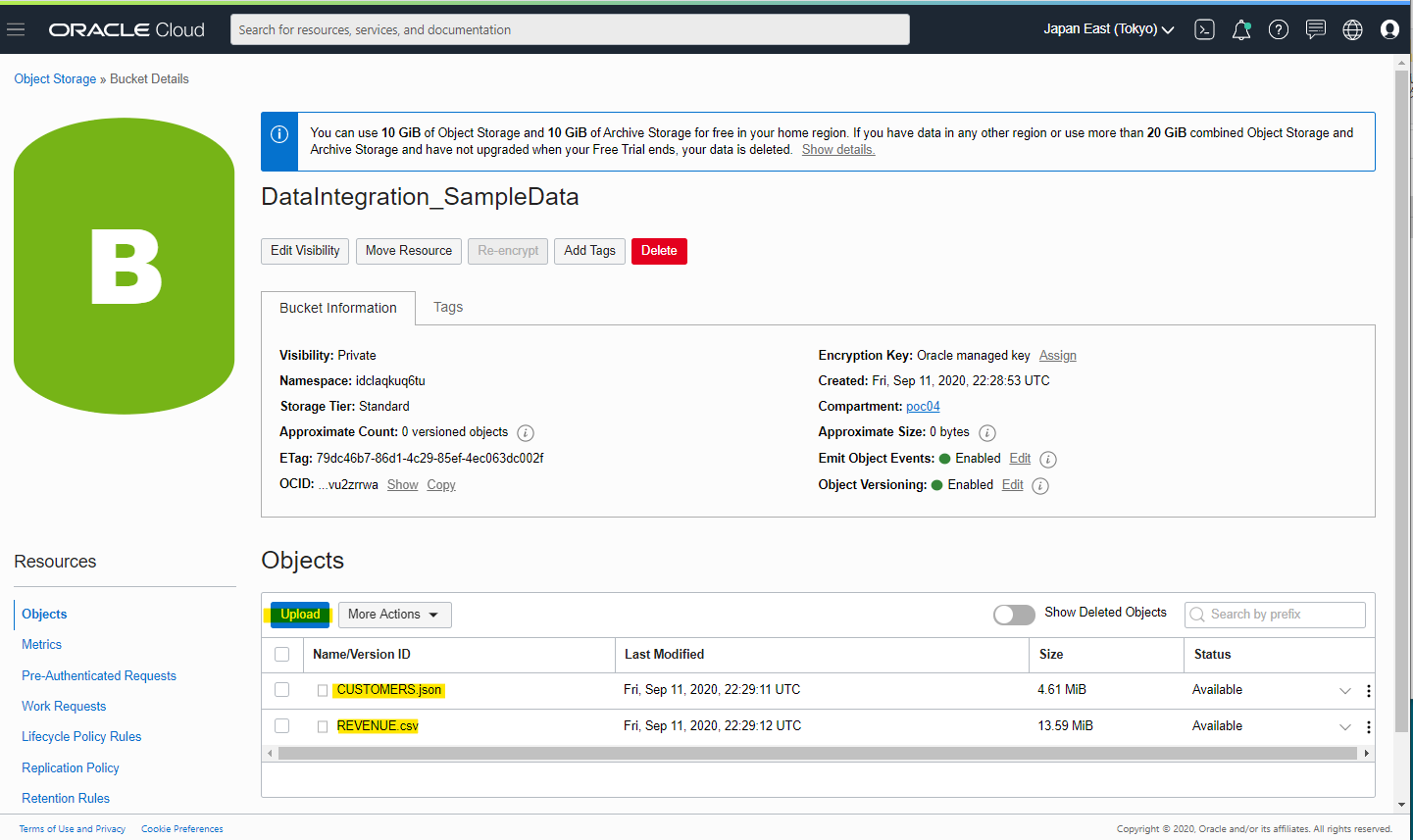
Task: Select all objects via the header checkbox
Action: click(x=282, y=654)
